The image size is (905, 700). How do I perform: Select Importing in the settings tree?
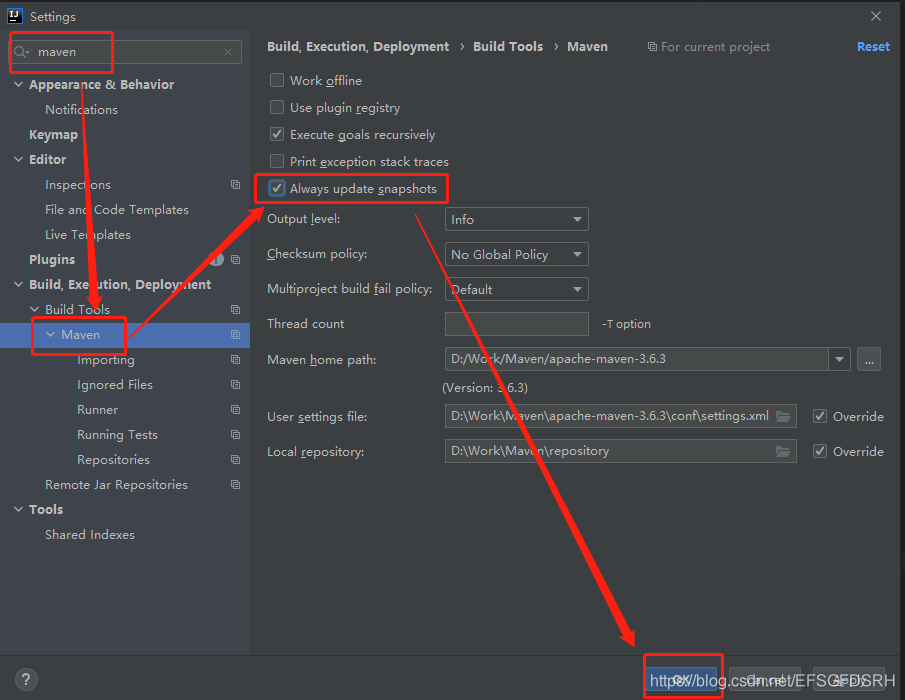coord(105,360)
